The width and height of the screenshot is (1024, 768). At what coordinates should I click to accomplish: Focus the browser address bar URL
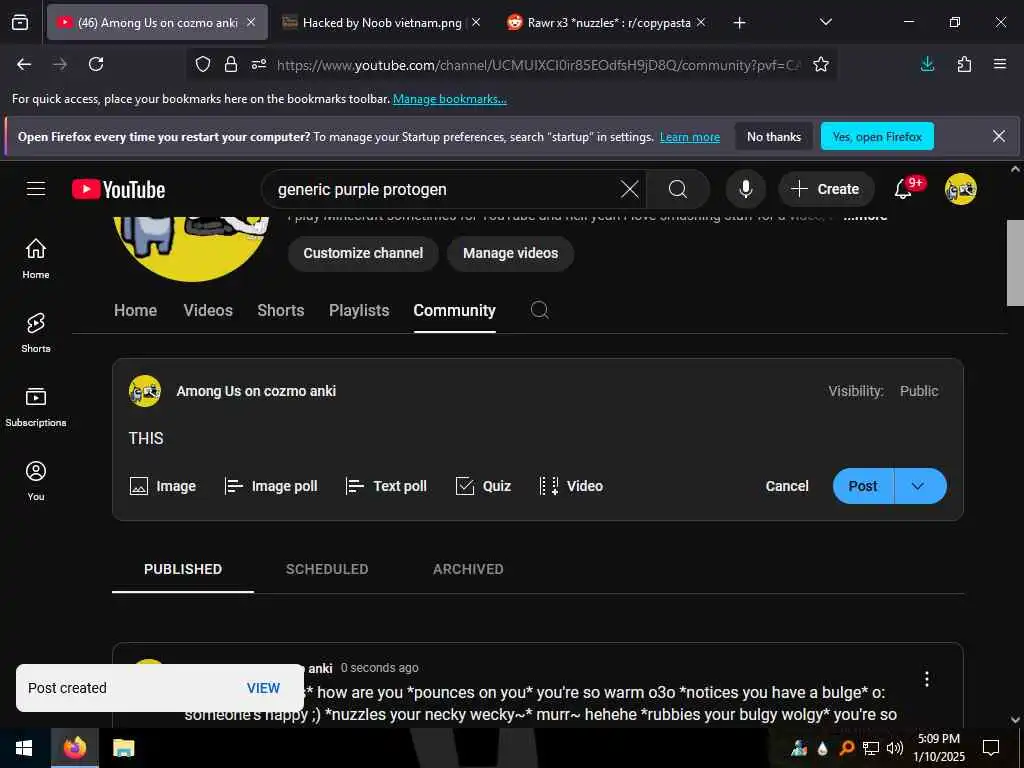tap(538, 65)
